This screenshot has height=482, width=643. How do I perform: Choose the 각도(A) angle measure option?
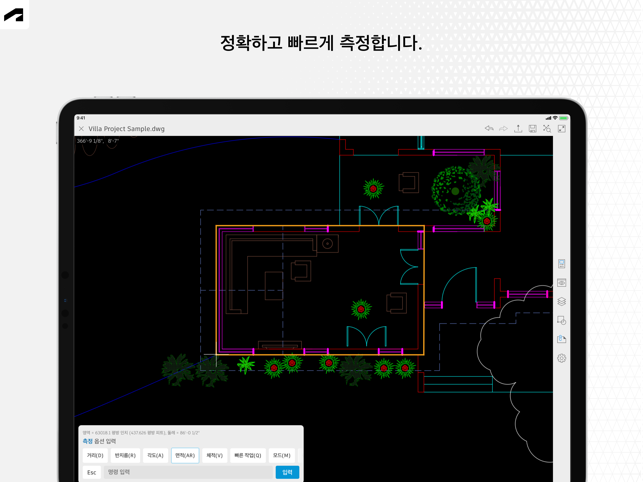[x=155, y=456]
